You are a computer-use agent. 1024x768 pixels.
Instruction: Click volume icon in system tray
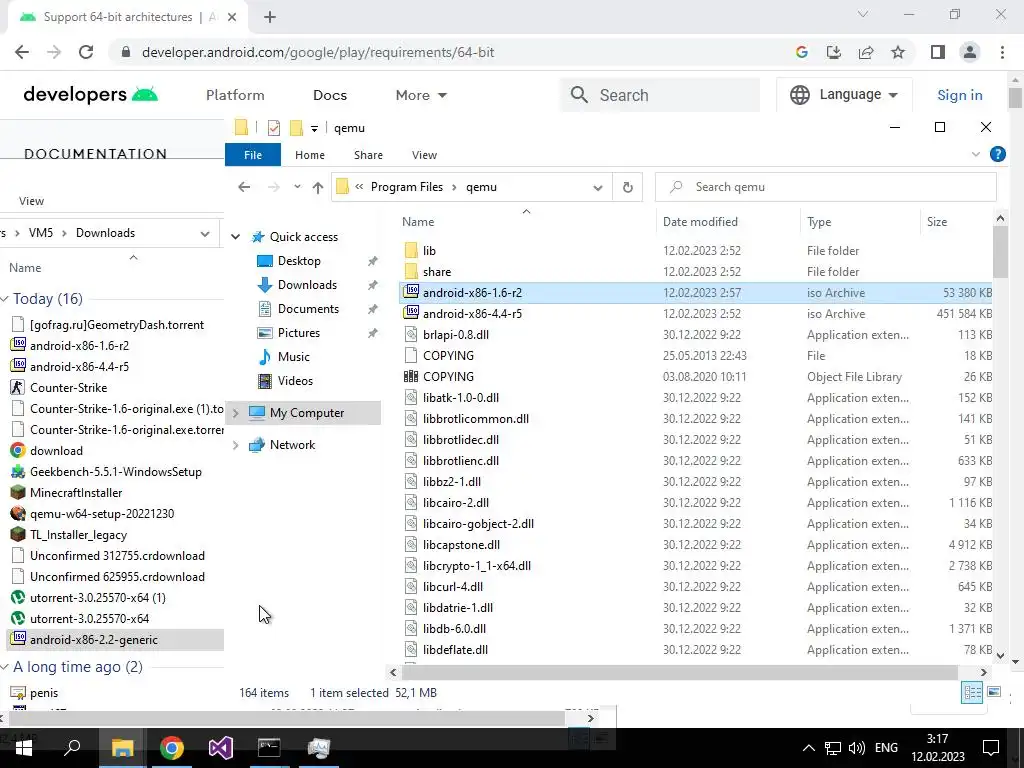pos(856,748)
